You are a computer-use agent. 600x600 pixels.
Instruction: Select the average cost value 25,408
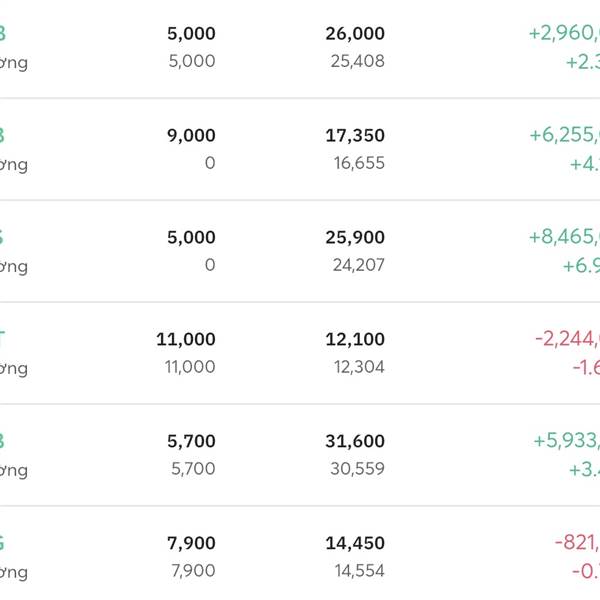[x=357, y=61]
